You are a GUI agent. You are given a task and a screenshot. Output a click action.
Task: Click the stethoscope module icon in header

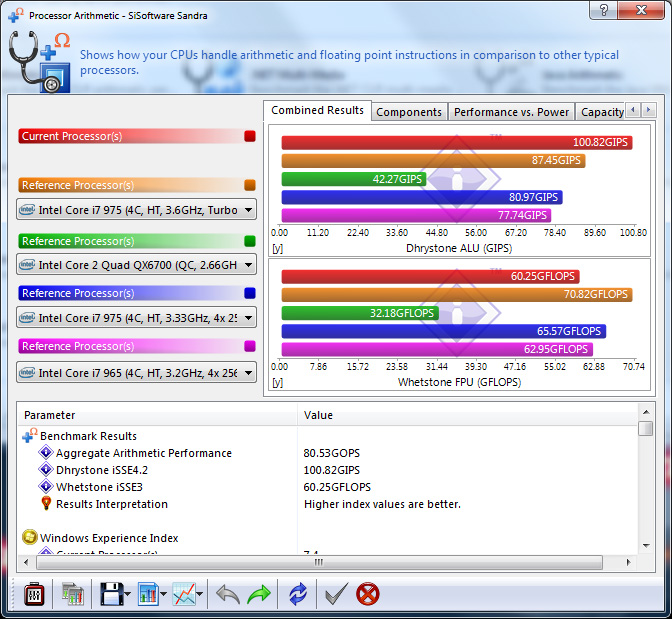pyautogui.click(x=39, y=63)
